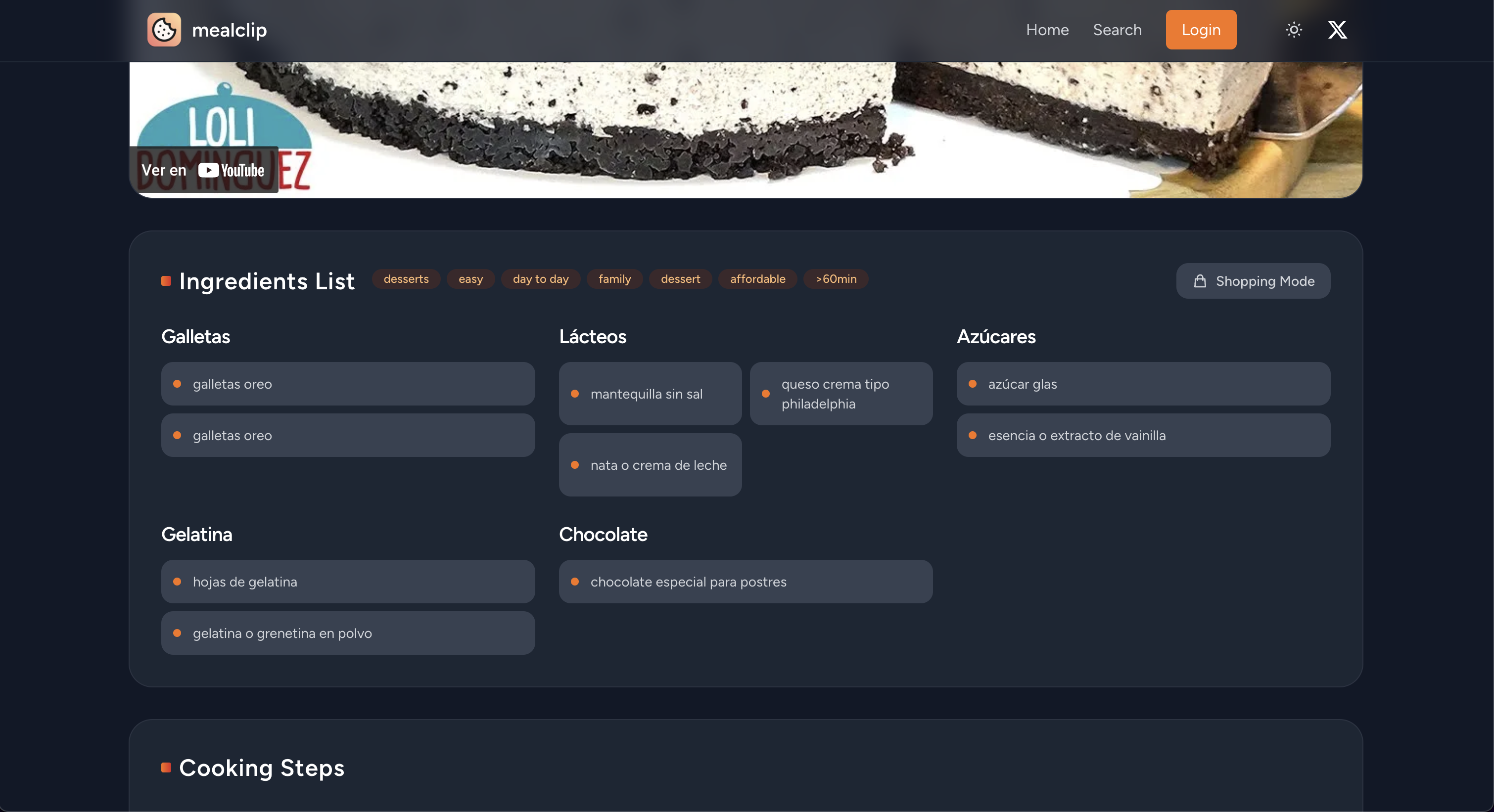Click the mealclip cookie logo icon
This screenshot has height=812, width=1494.
(x=164, y=30)
